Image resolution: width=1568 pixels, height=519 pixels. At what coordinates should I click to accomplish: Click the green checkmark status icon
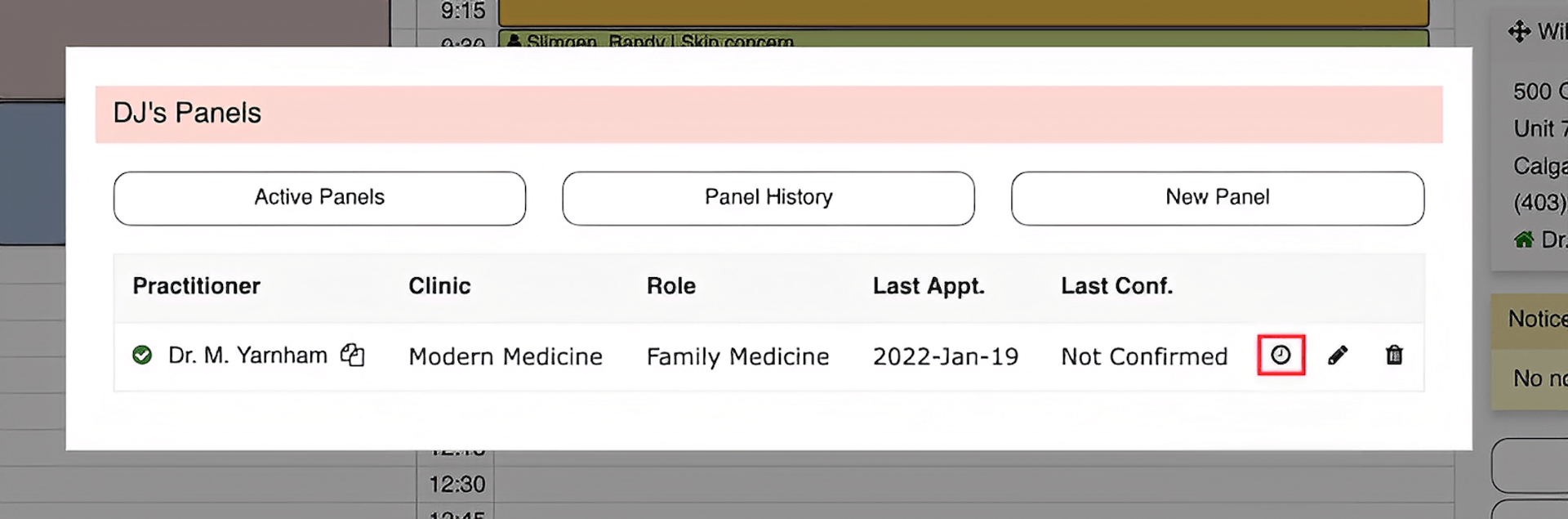[x=142, y=355]
